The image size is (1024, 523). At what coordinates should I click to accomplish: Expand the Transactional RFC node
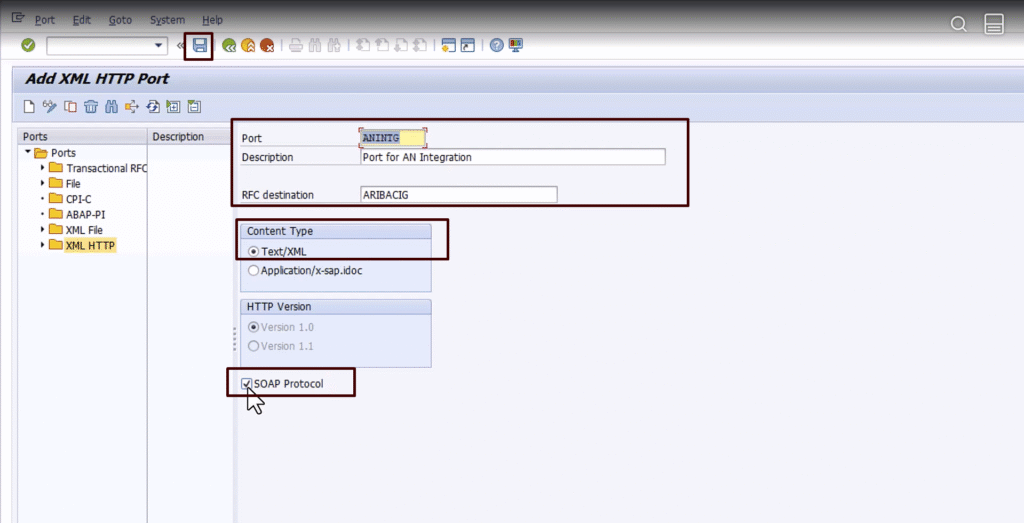(43, 168)
